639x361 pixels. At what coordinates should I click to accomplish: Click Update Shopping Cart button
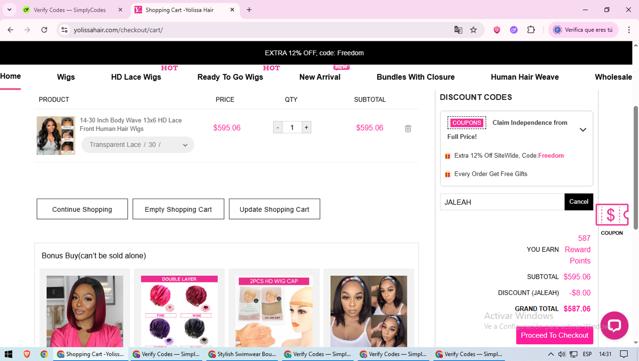tap(274, 209)
